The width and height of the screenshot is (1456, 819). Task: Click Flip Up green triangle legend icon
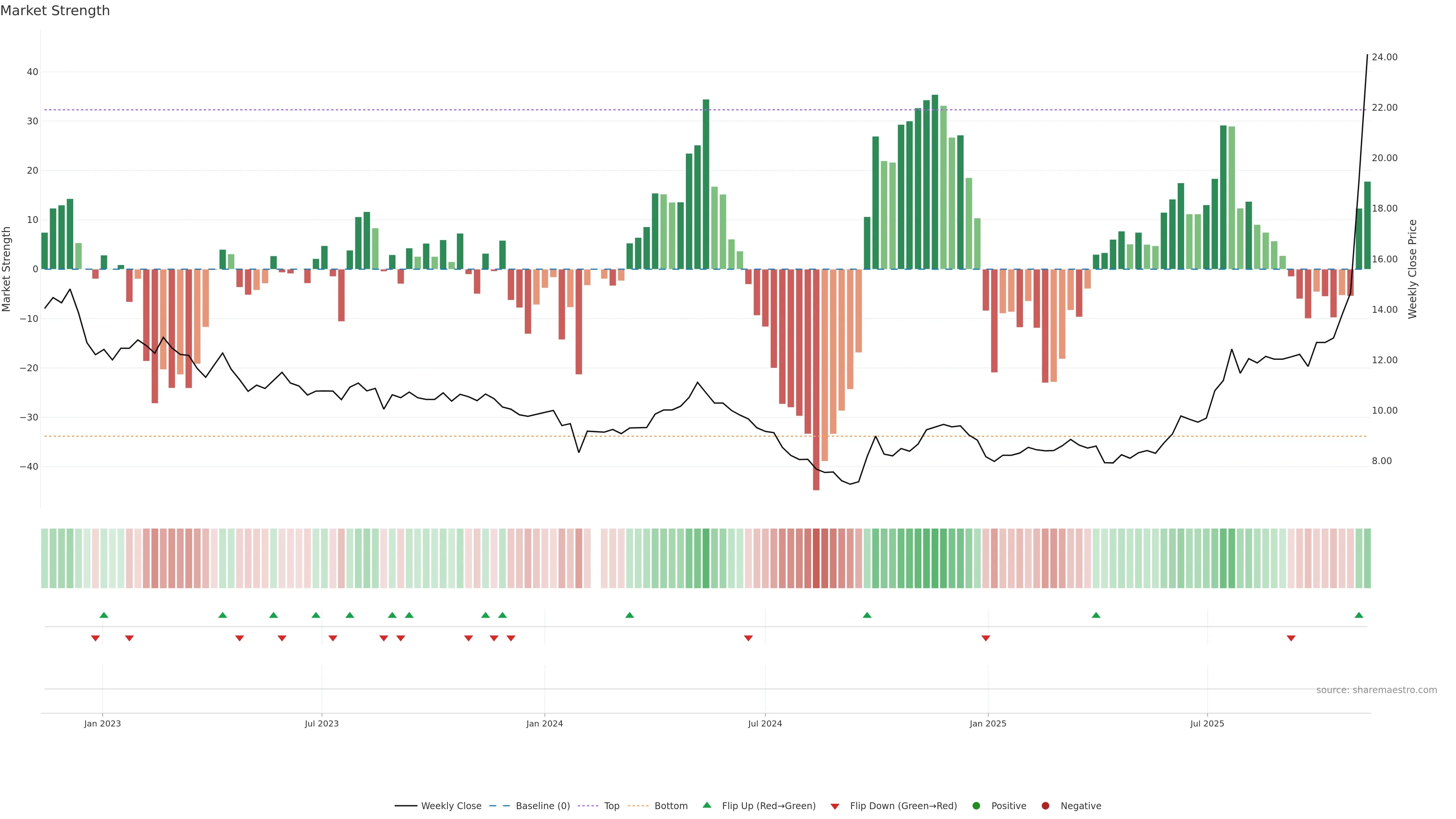(x=706, y=805)
